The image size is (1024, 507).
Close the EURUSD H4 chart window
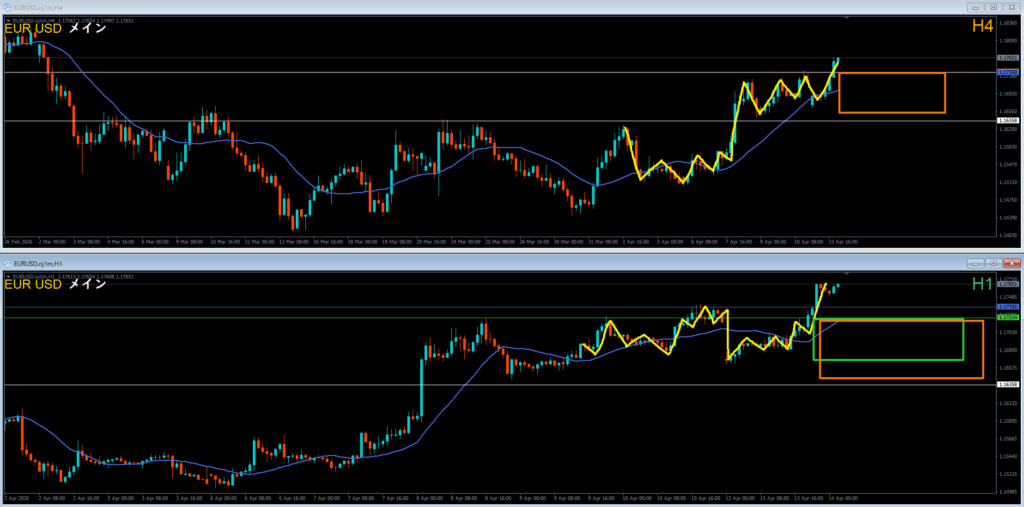pyautogui.click(x=1010, y=7)
